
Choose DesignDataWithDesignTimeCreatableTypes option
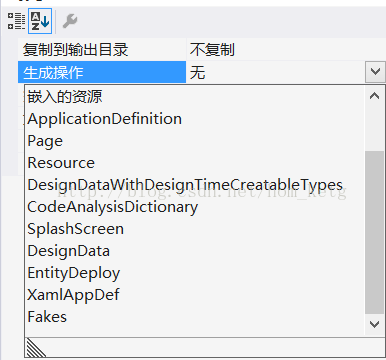[x=195, y=185]
